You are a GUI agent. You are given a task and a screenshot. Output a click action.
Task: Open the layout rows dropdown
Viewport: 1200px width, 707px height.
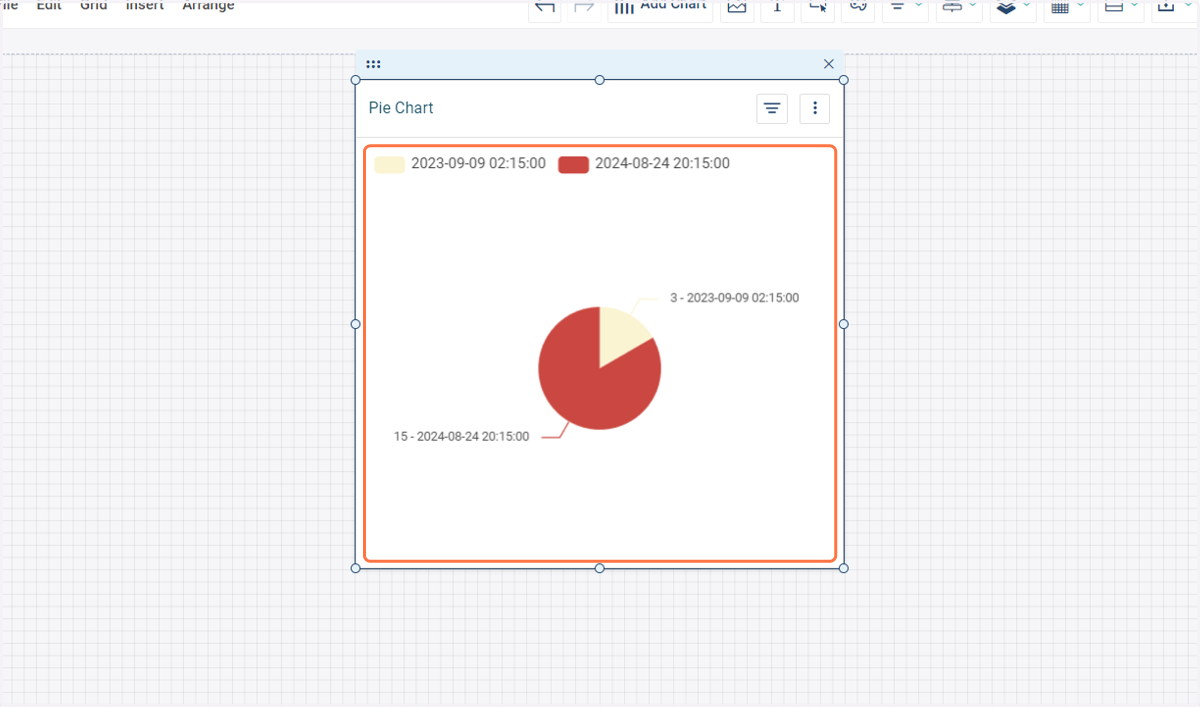1120,7
